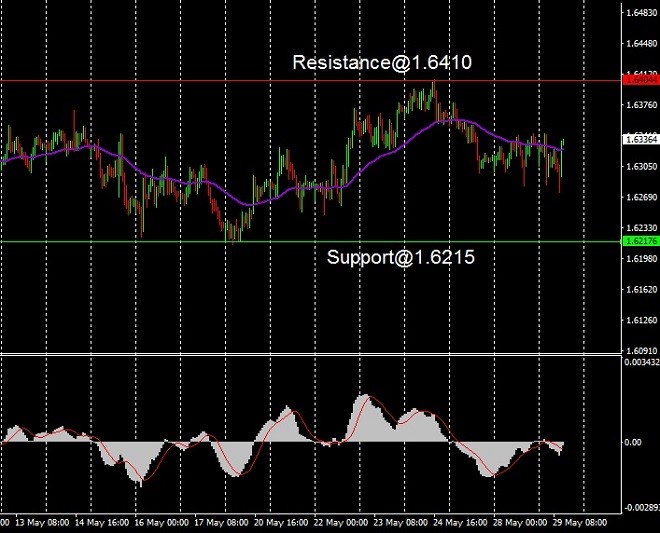Click the 1.60910 price scale value
The image size is (660, 533).
[x=642, y=350]
